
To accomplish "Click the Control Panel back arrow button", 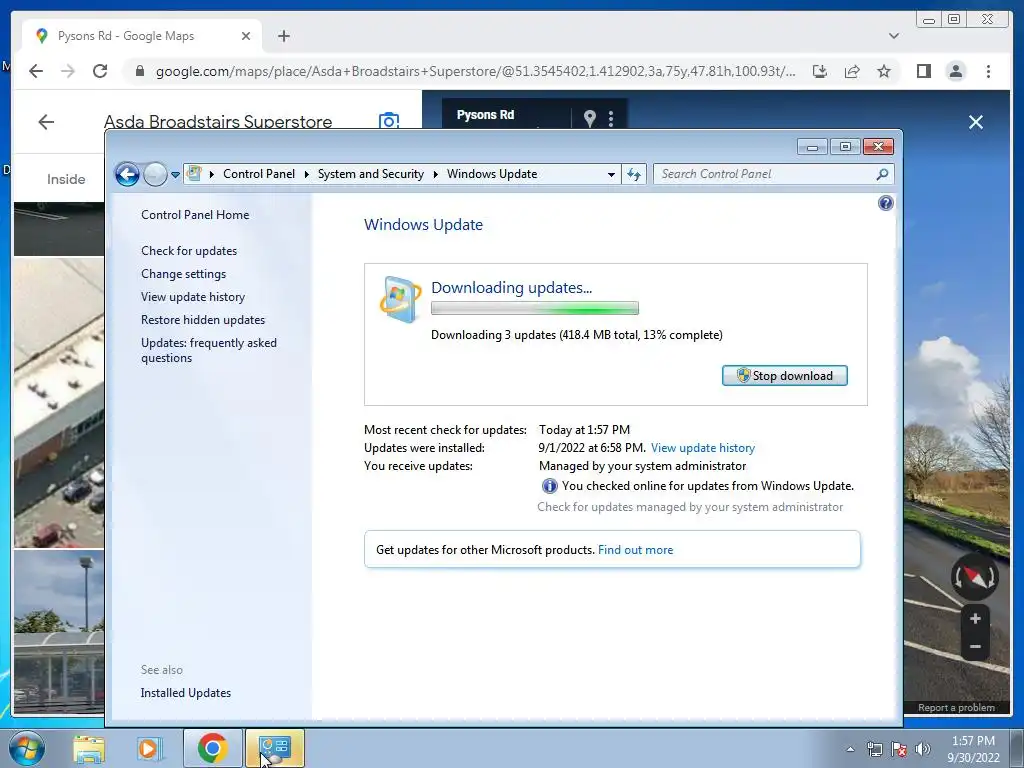I will tap(127, 174).
